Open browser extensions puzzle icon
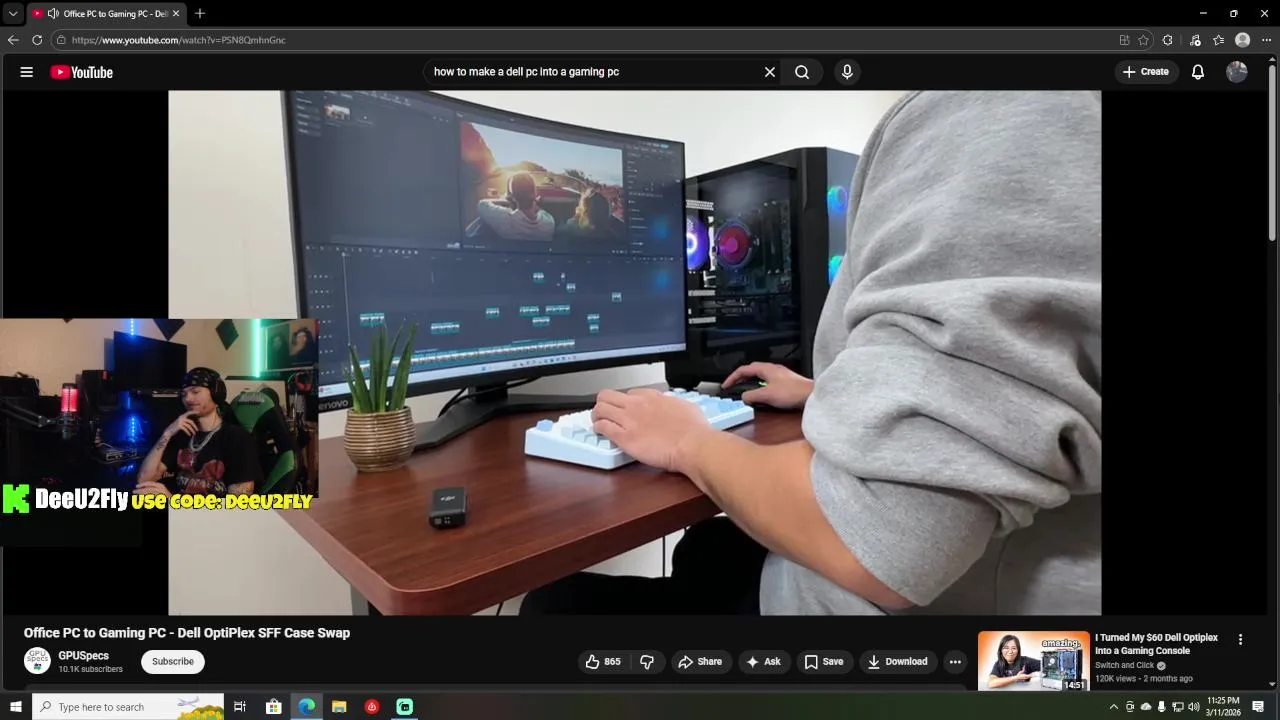Viewport: 1280px width, 720px height. click(x=1168, y=40)
